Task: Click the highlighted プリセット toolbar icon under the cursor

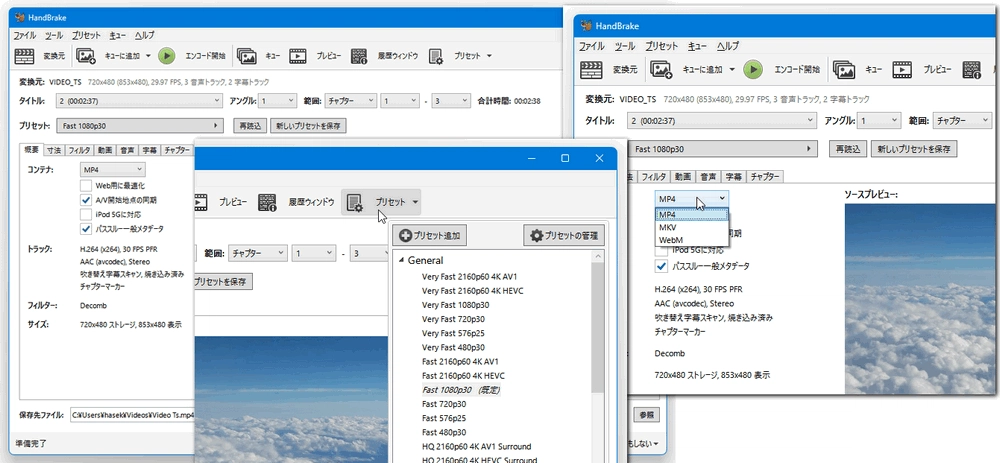Action: [354, 202]
